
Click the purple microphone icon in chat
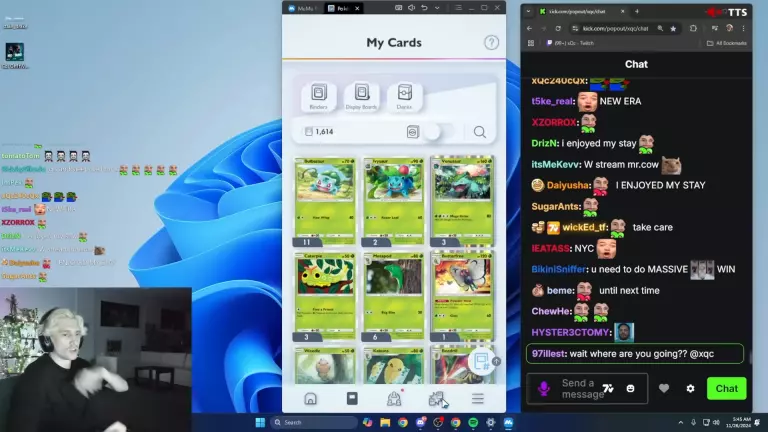click(x=544, y=388)
